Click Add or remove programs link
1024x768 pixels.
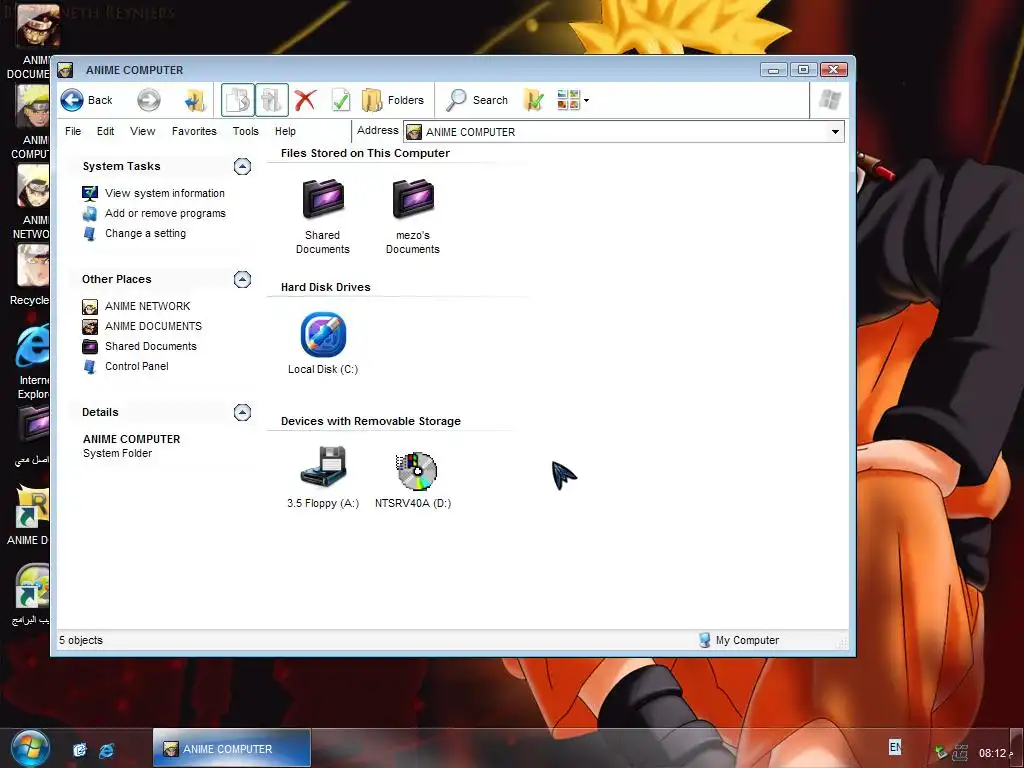(x=165, y=214)
